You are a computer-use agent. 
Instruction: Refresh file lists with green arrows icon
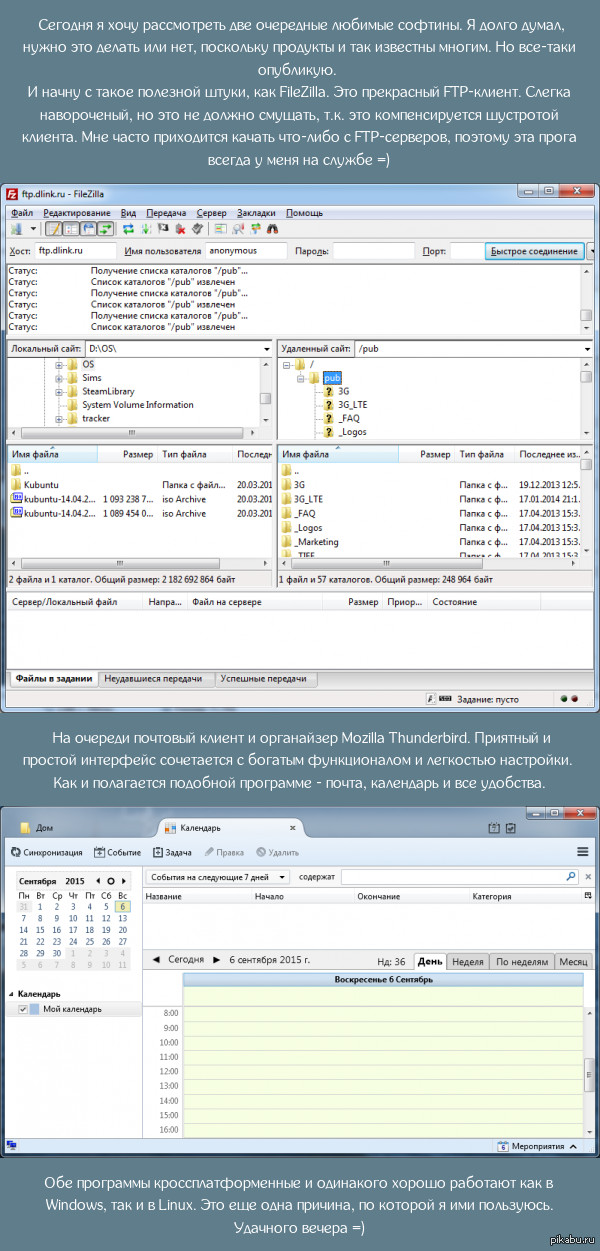pyautogui.click(x=128, y=228)
